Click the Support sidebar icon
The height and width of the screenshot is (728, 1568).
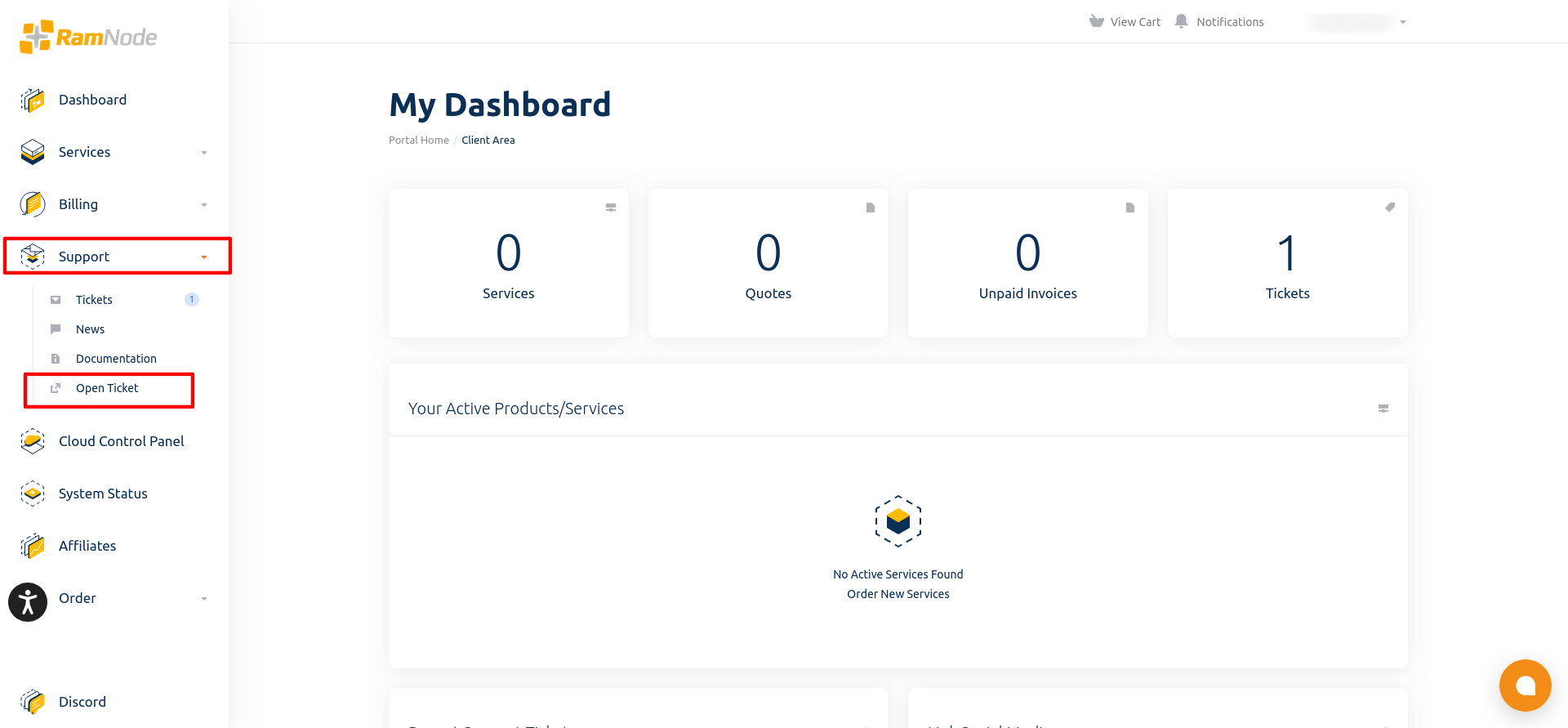coord(33,257)
